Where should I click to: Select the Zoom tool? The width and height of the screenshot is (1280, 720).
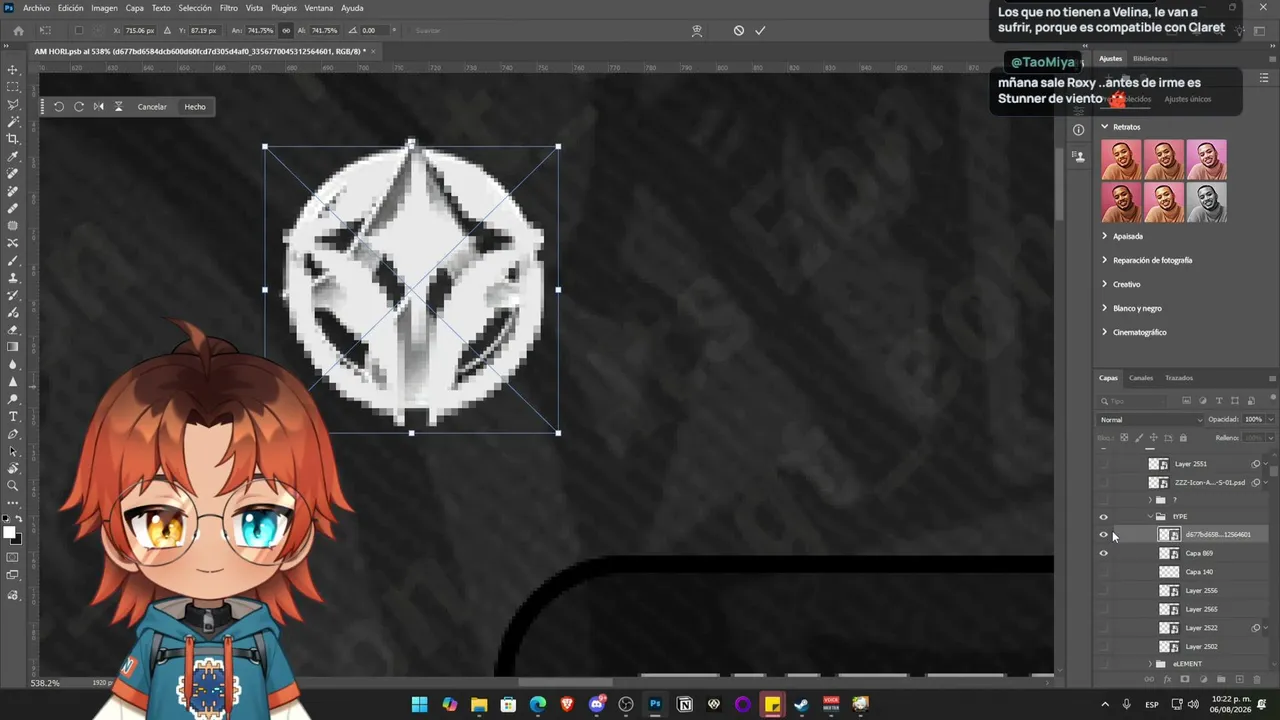(13, 486)
